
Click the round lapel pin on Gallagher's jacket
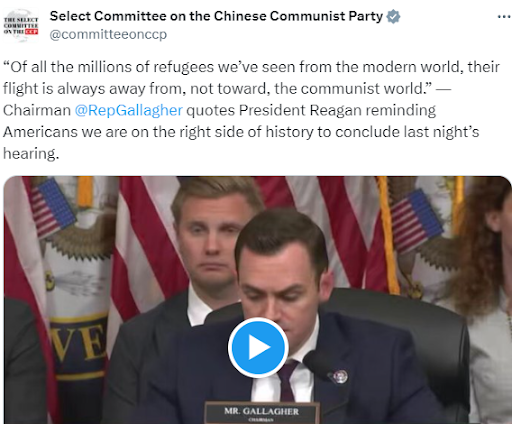pos(340,376)
